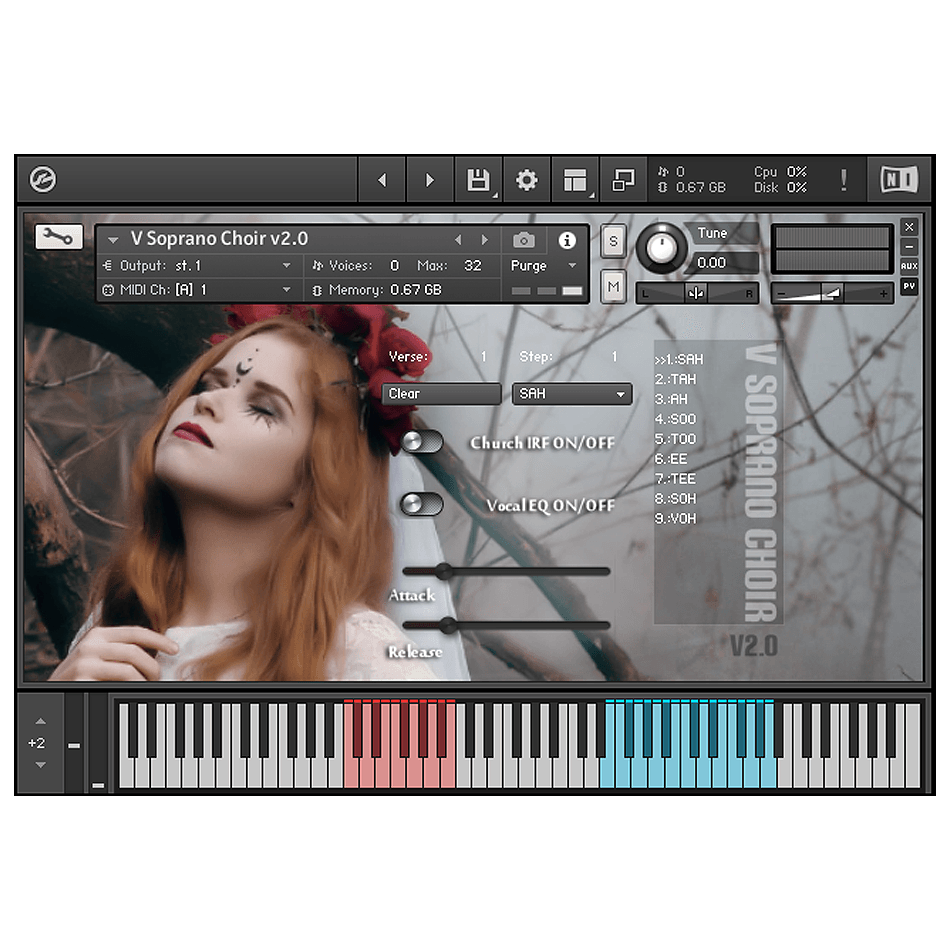The image size is (950, 950).
Task: Shift keyboard octave down arrow
Action: click(x=41, y=765)
